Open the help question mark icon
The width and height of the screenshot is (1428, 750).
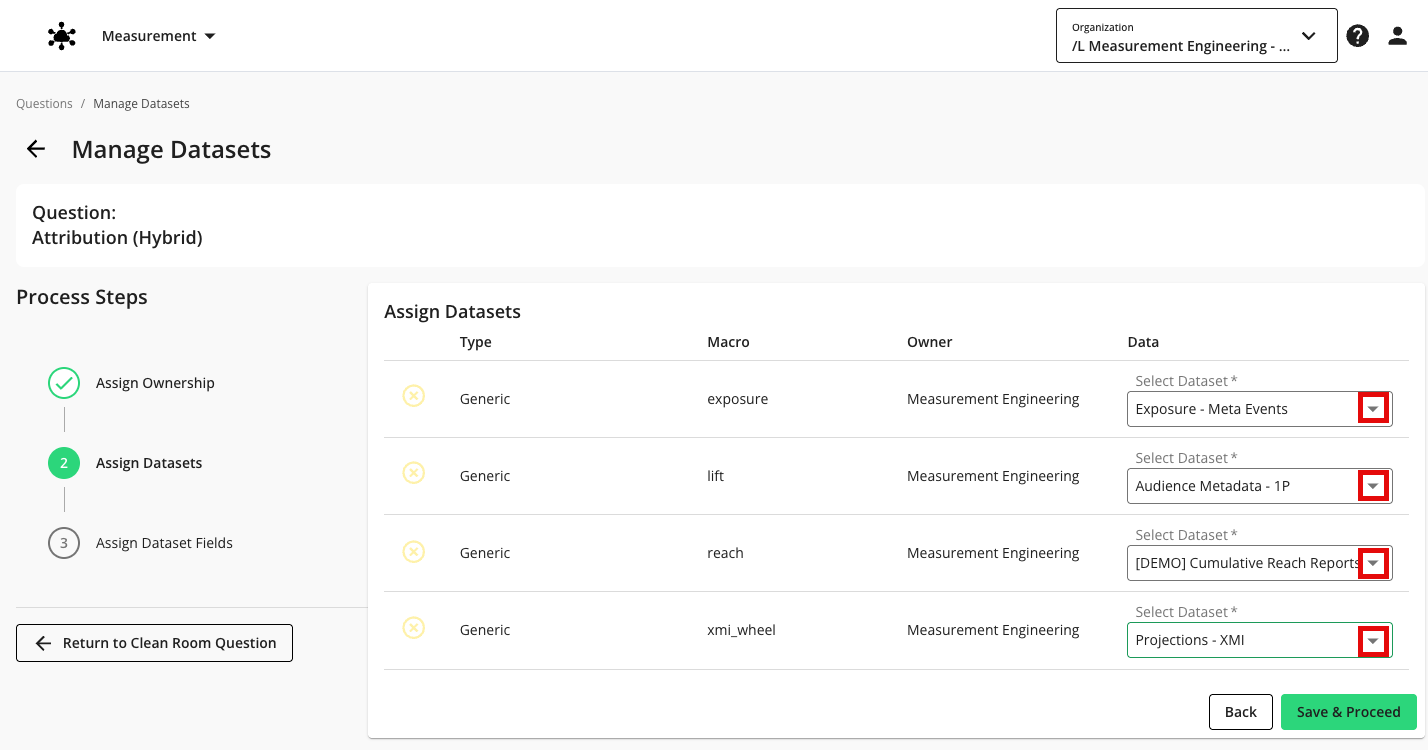[x=1357, y=36]
